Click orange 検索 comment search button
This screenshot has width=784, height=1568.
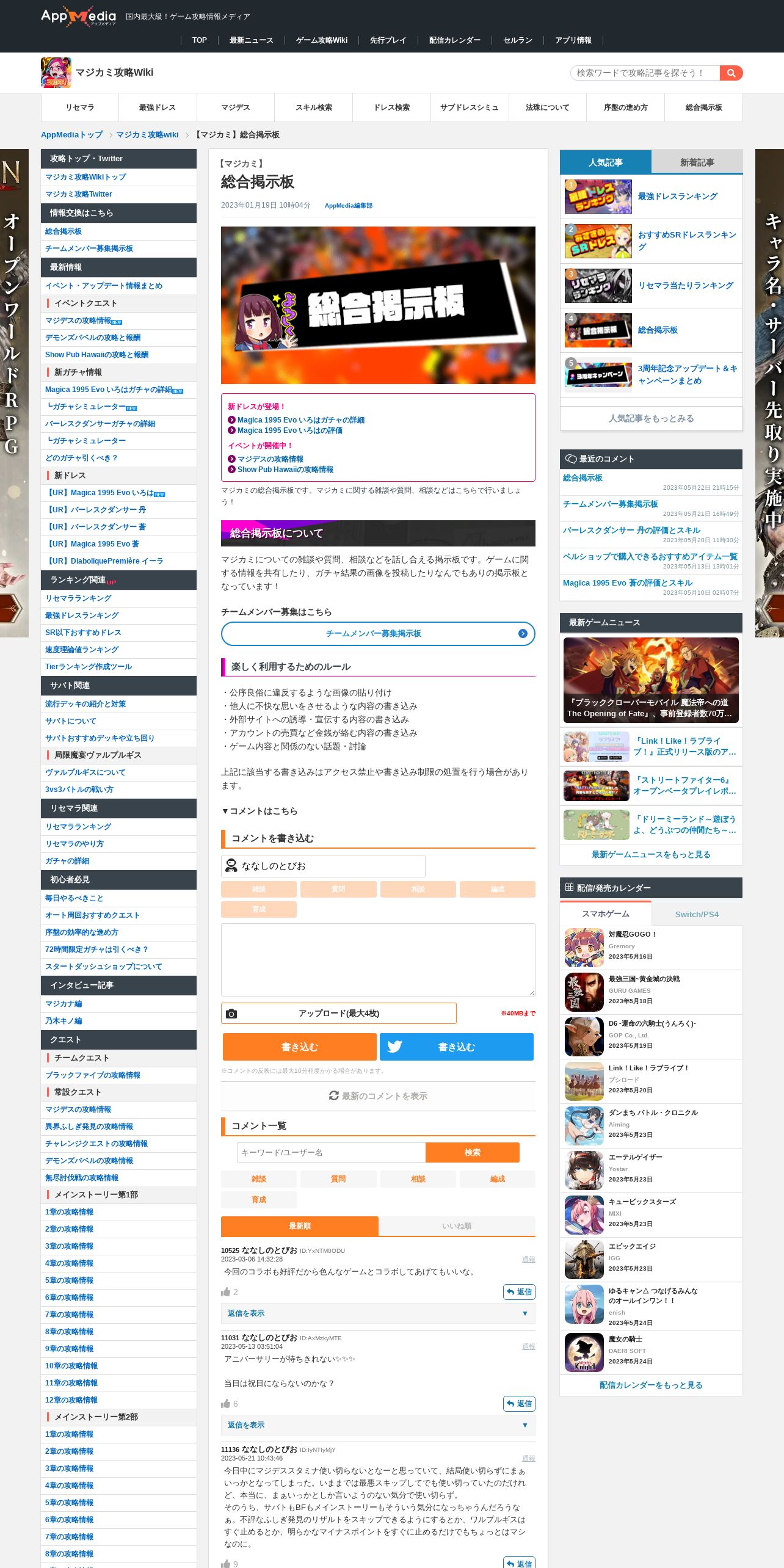(x=473, y=1152)
